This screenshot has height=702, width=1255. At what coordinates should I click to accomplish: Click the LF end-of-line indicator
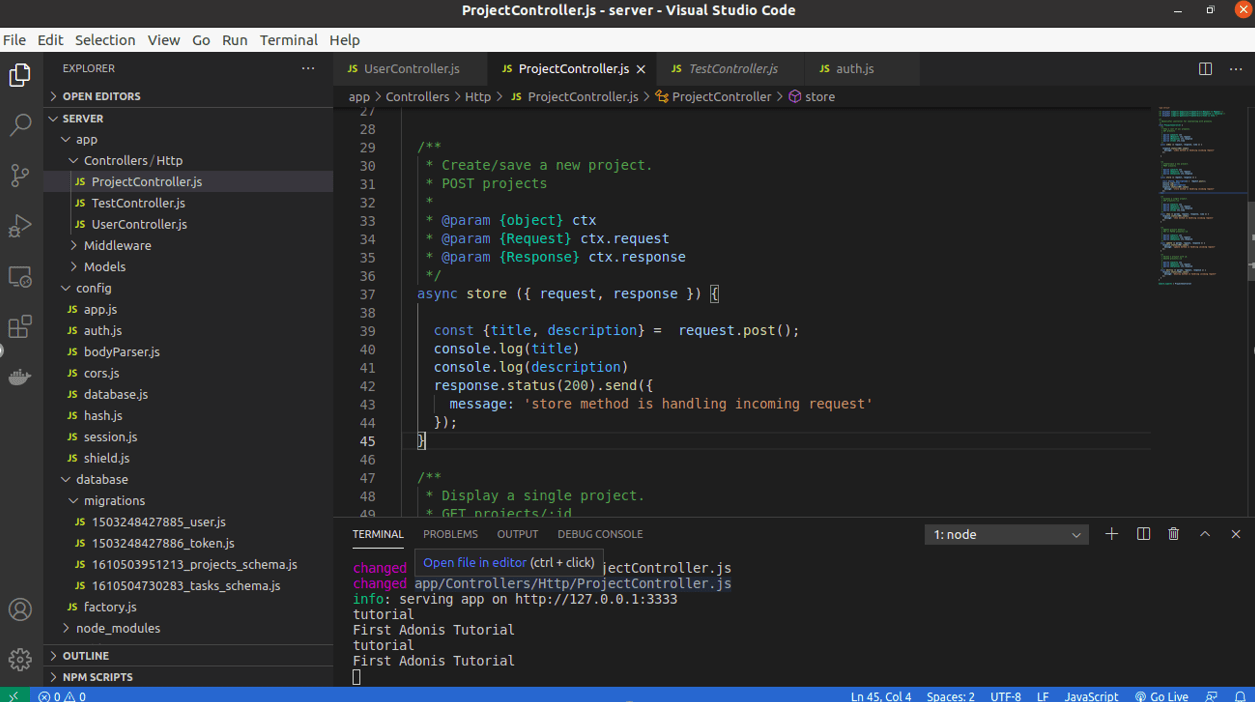[1042, 696]
